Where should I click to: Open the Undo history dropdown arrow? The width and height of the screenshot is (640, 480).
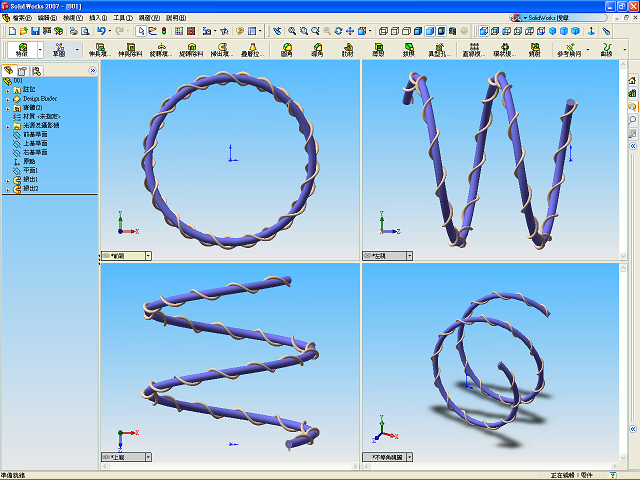pyautogui.click(x=109, y=31)
